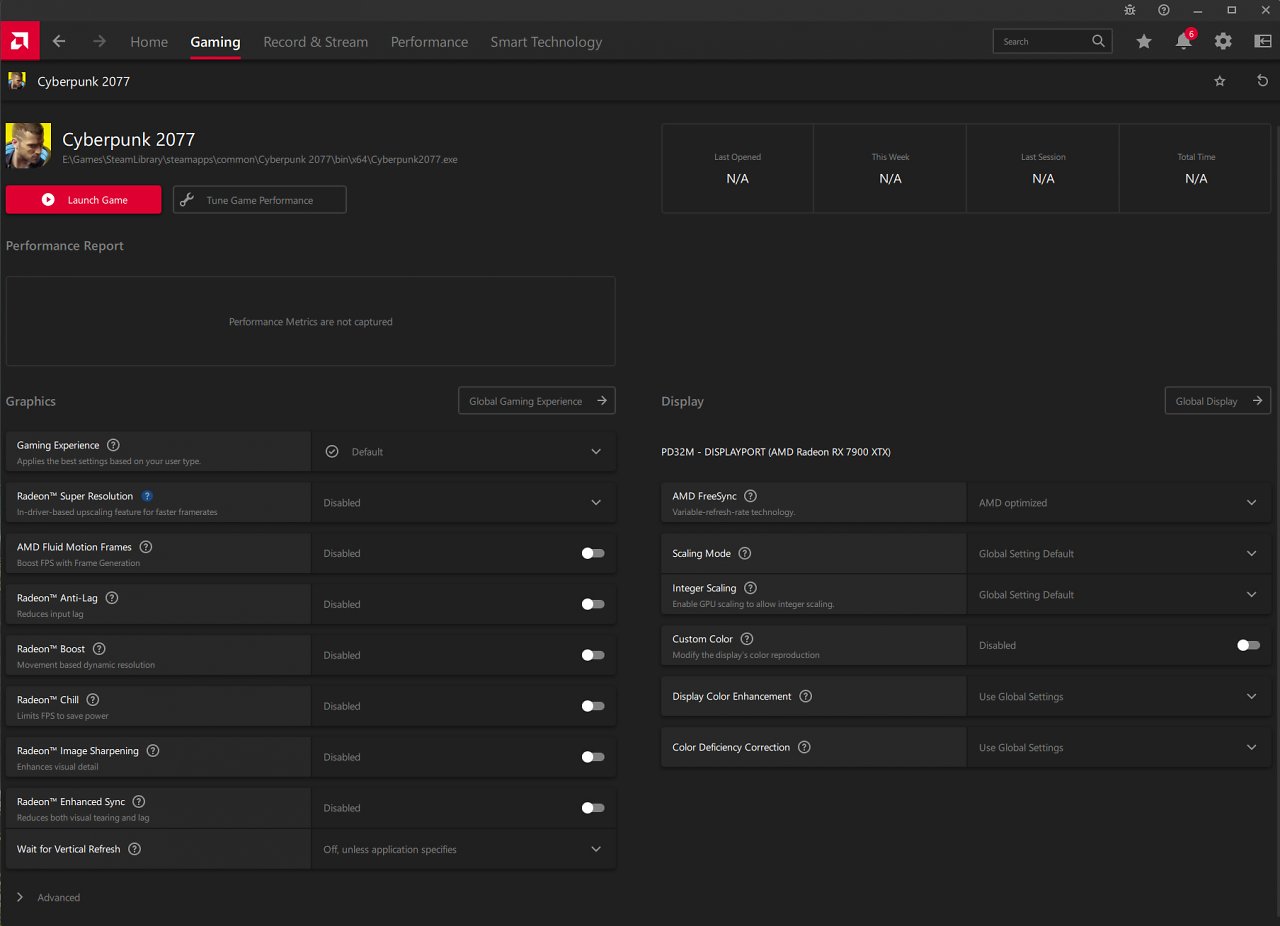The image size is (1280, 926).
Task: Show help for Radeon Boost
Action: (x=99, y=649)
